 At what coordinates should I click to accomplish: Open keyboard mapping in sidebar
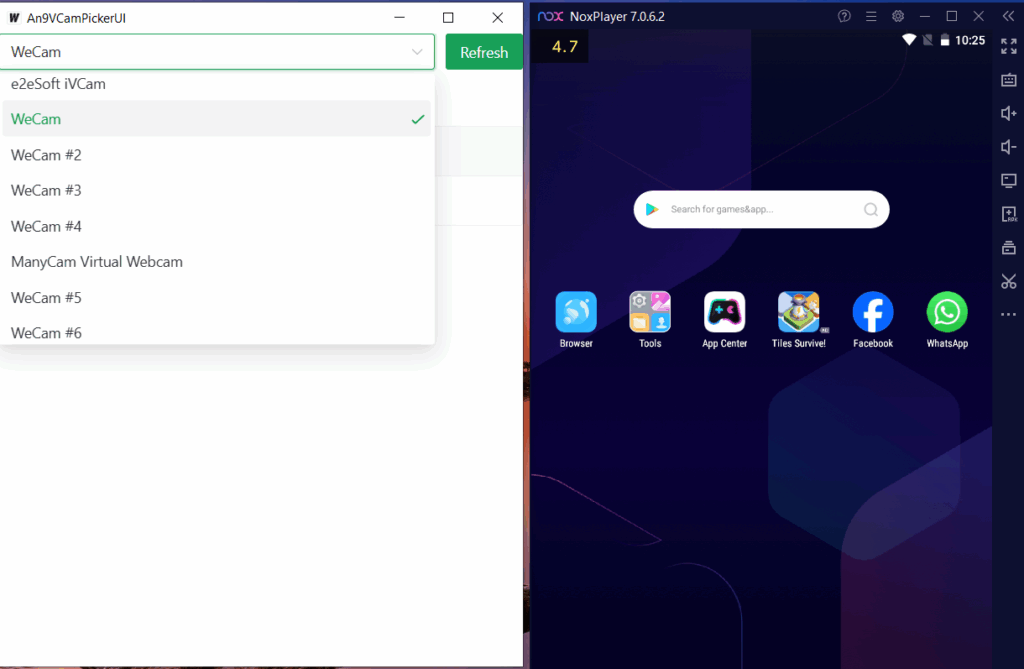pyautogui.click(x=1008, y=80)
